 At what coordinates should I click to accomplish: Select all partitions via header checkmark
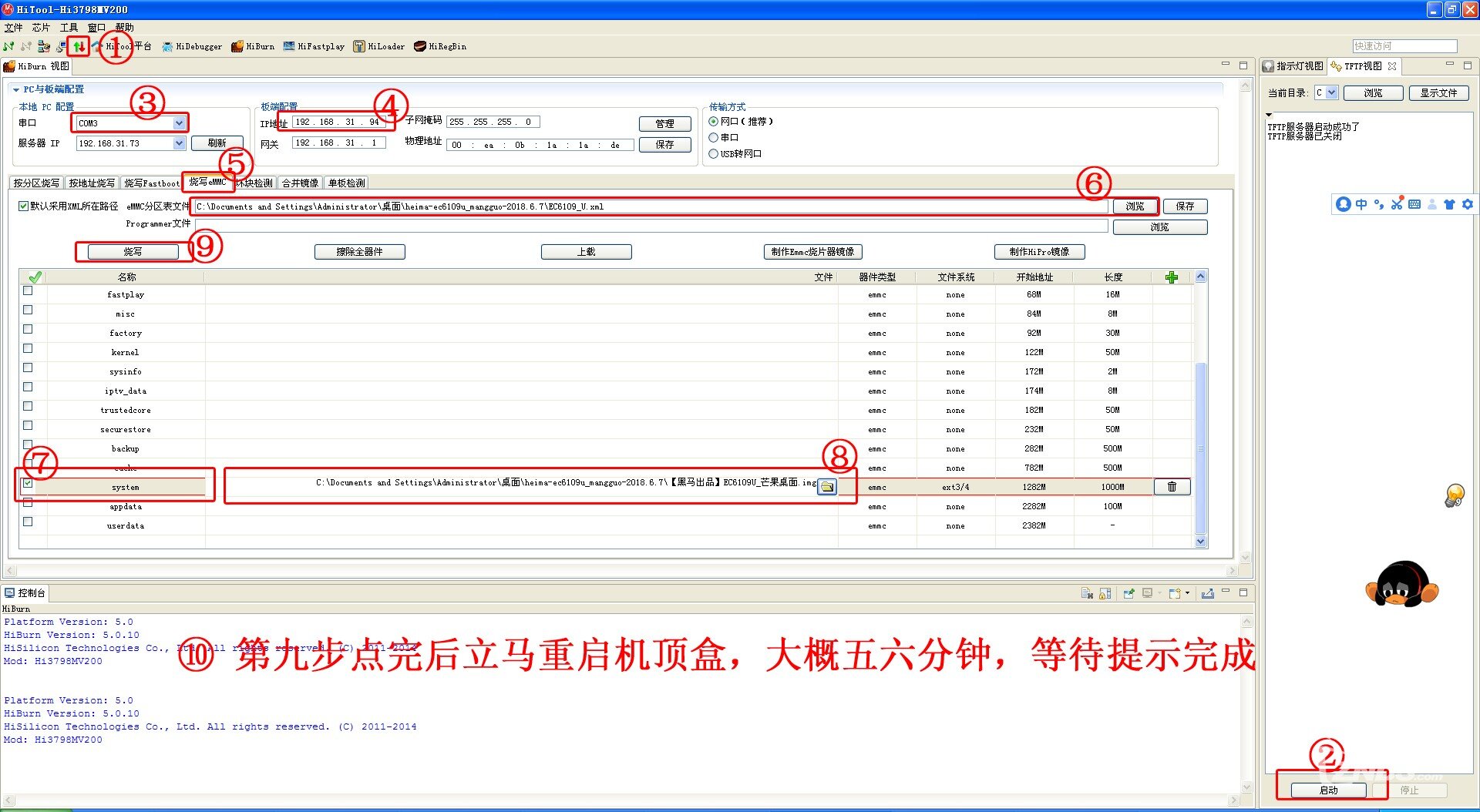35,277
